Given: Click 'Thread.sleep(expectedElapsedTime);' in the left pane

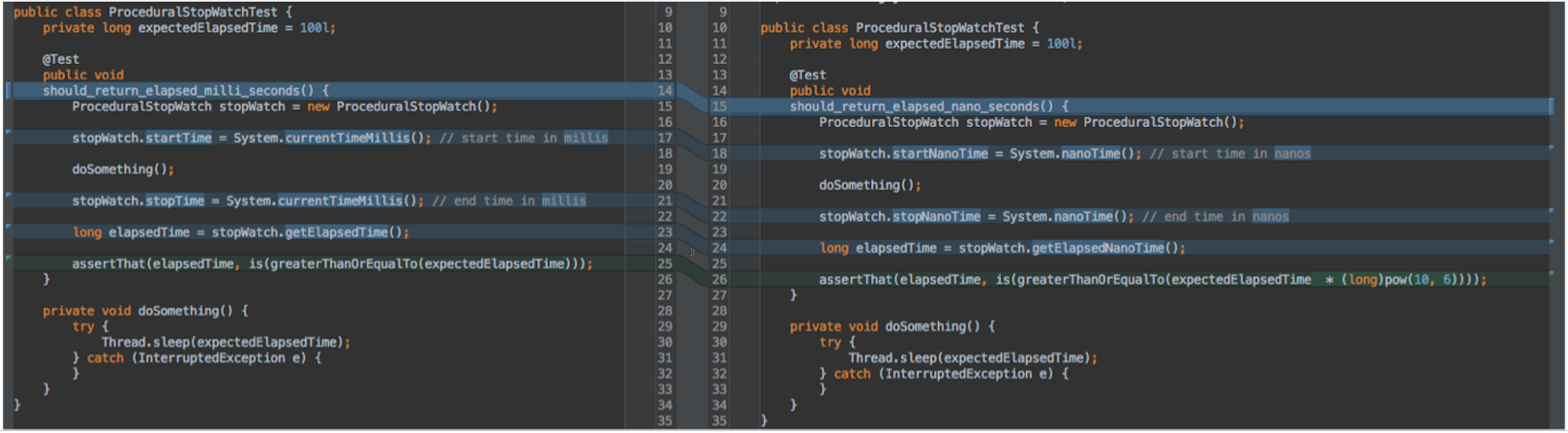Looking at the screenshot, I should click(x=226, y=342).
